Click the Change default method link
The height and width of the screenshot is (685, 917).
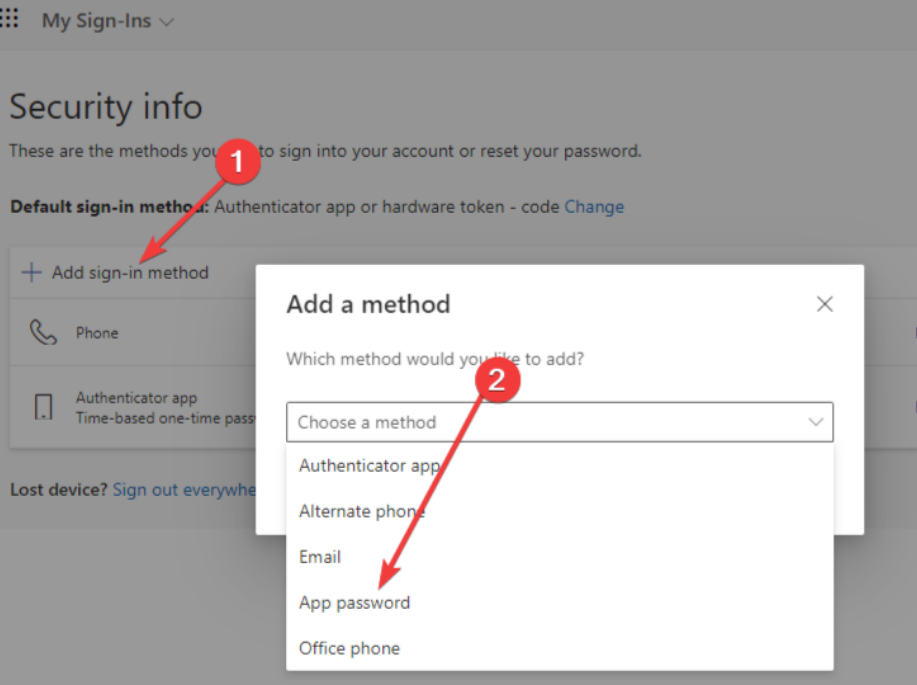click(x=594, y=207)
